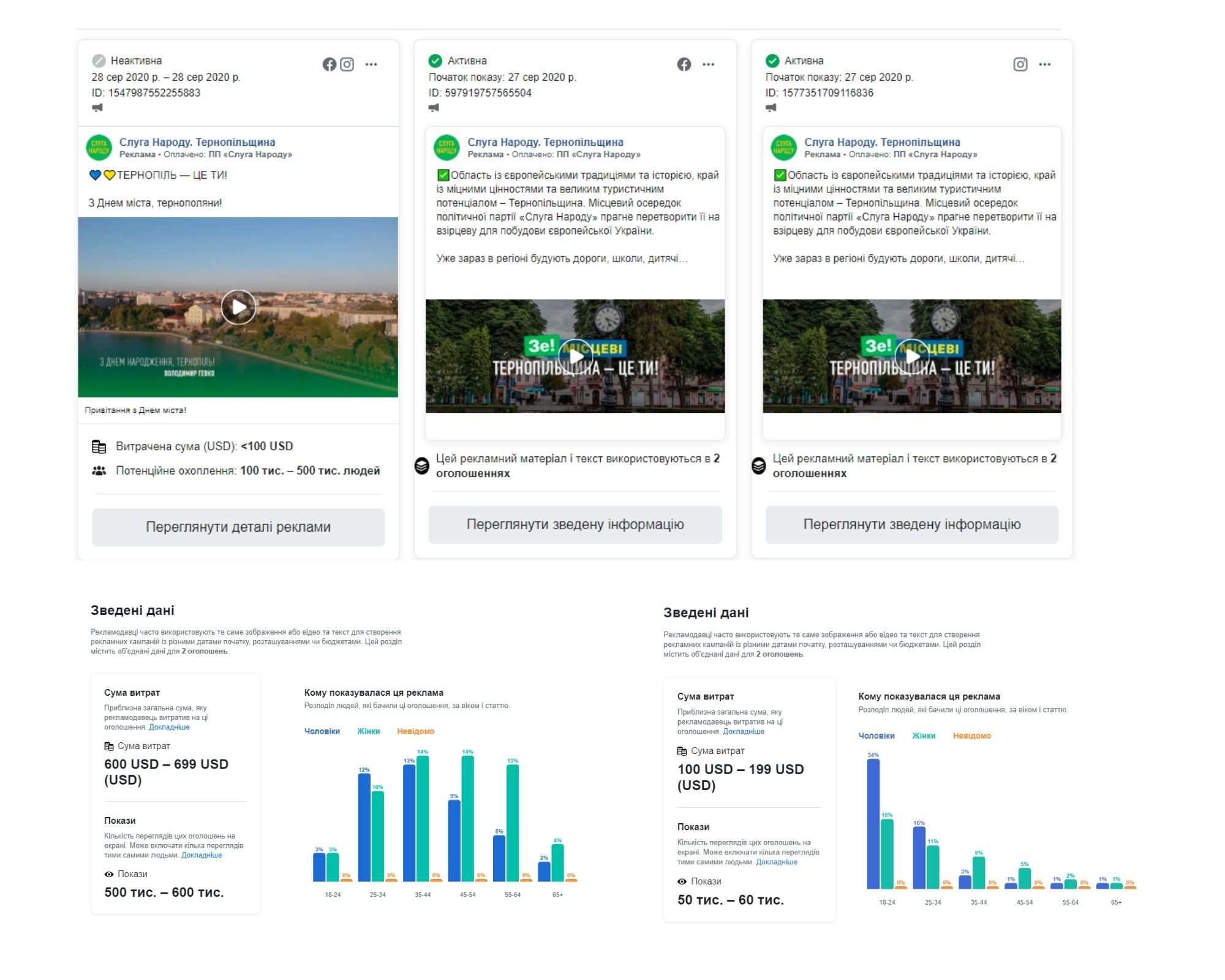Click page avatar on the ТЕРНОПІЛЬ — ЦЕ ТИ! ad
1225x980 pixels.
pos(99,148)
